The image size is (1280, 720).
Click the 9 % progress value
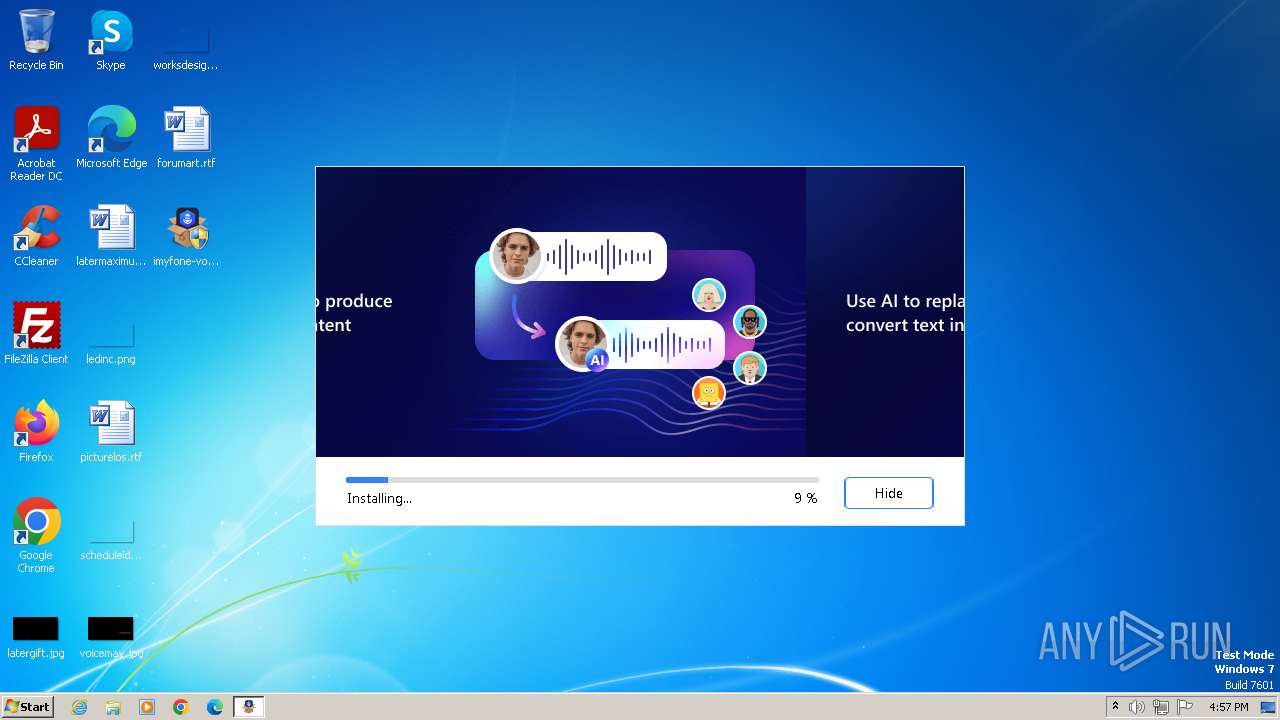(805, 498)
